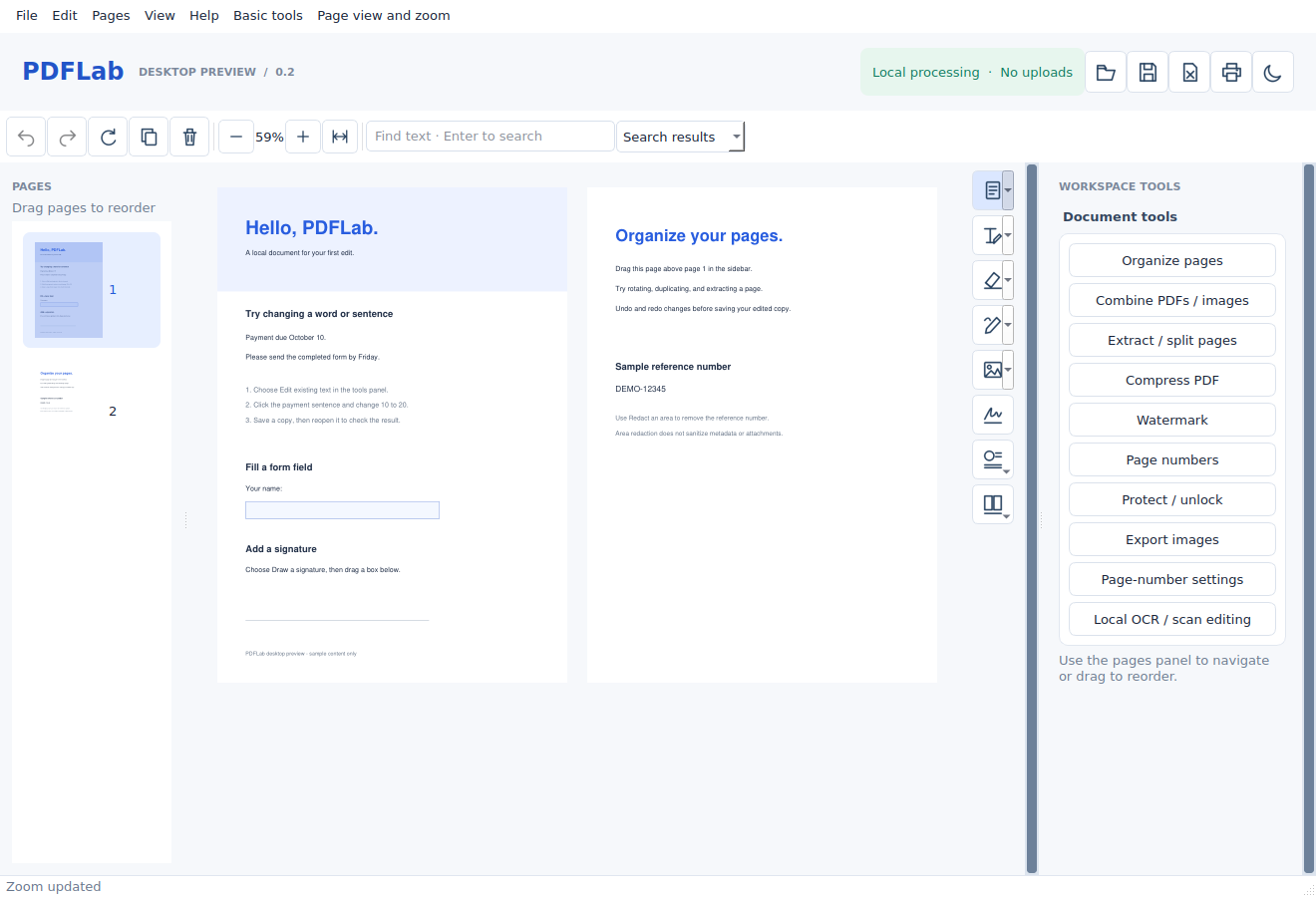Zoom in with the plus button
The image size is (1316, 897).
[303, 137]
